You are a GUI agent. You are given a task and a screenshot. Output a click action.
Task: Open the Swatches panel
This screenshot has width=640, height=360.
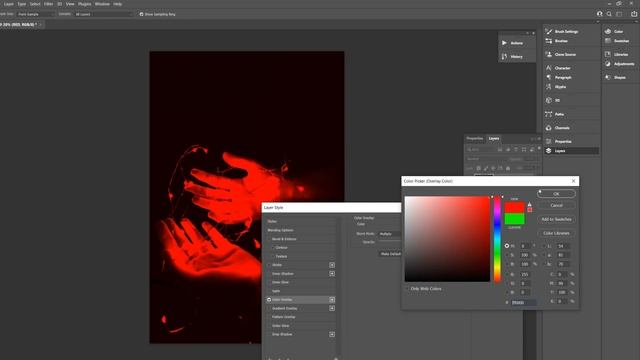[617, 41]
